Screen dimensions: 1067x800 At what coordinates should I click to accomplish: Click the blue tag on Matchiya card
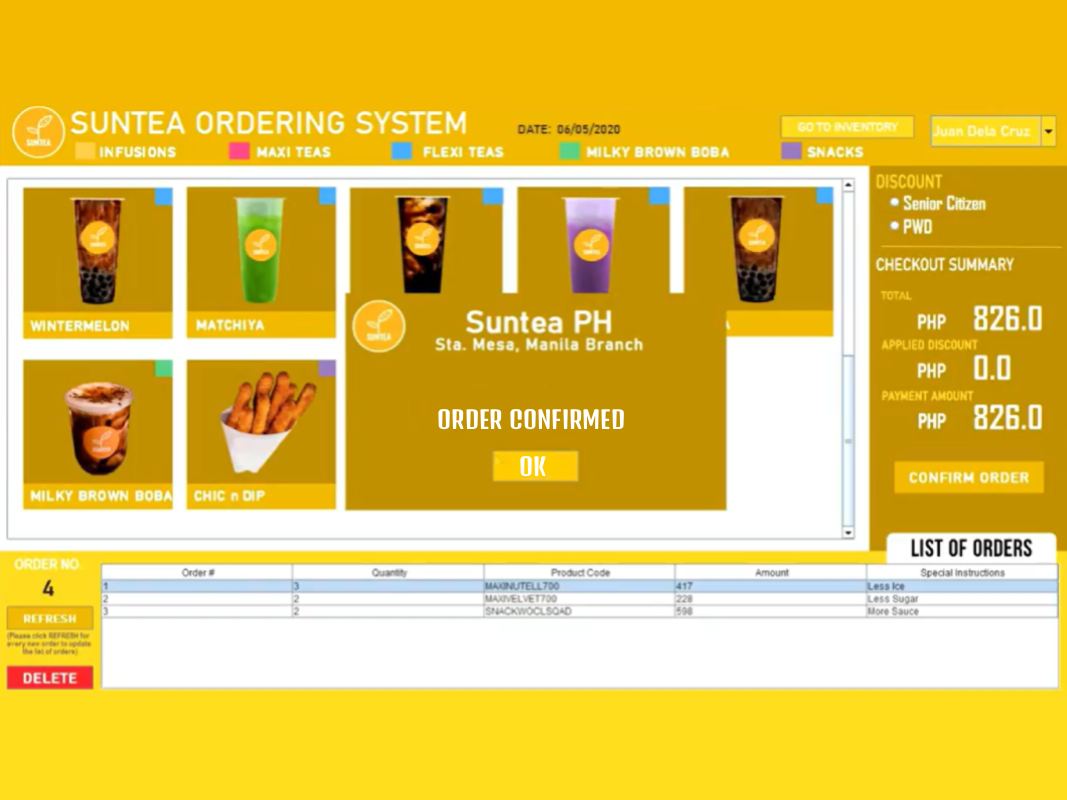click(327, 196)
